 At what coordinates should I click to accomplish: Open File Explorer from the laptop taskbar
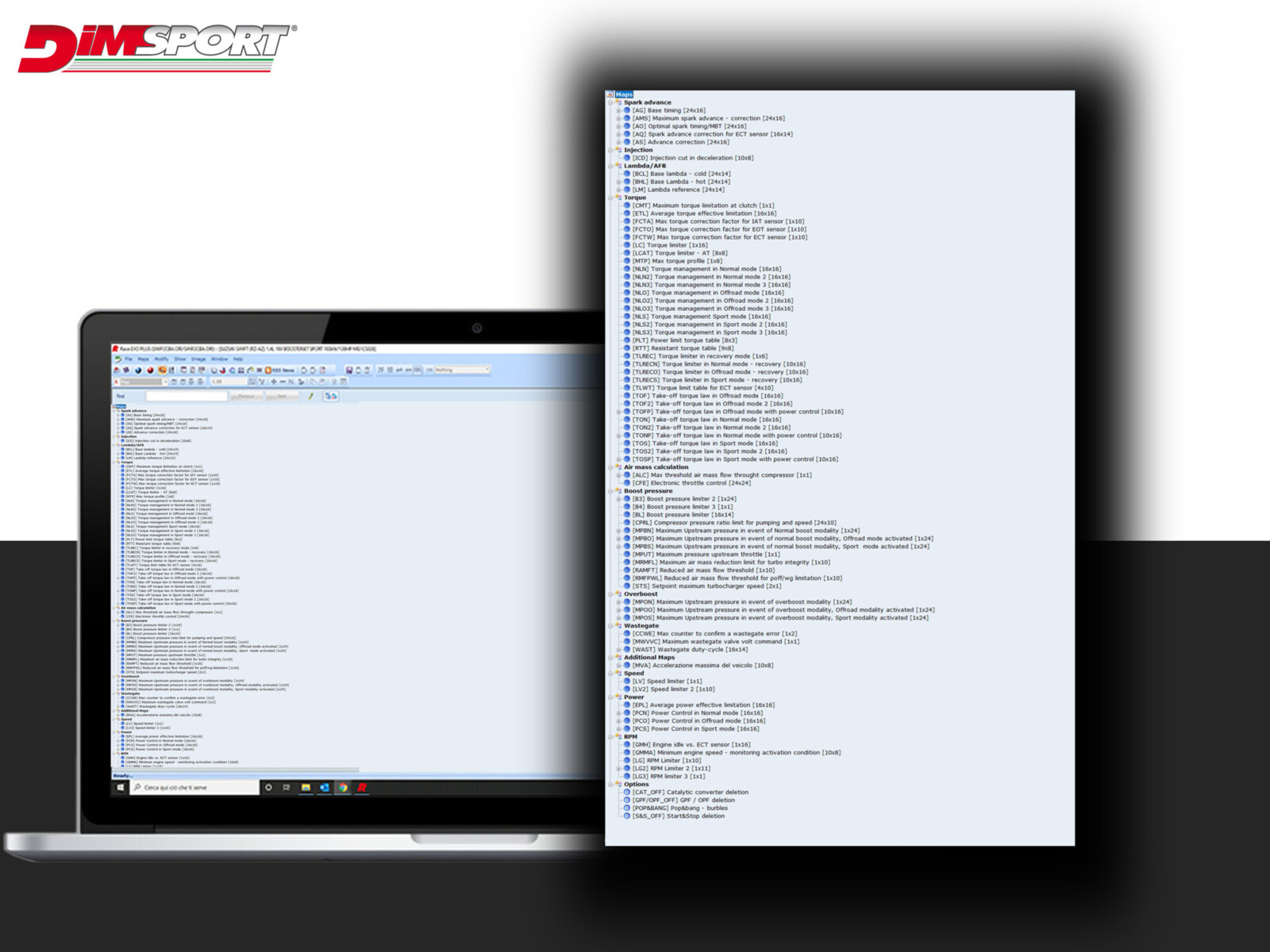[x=306, y=788]
